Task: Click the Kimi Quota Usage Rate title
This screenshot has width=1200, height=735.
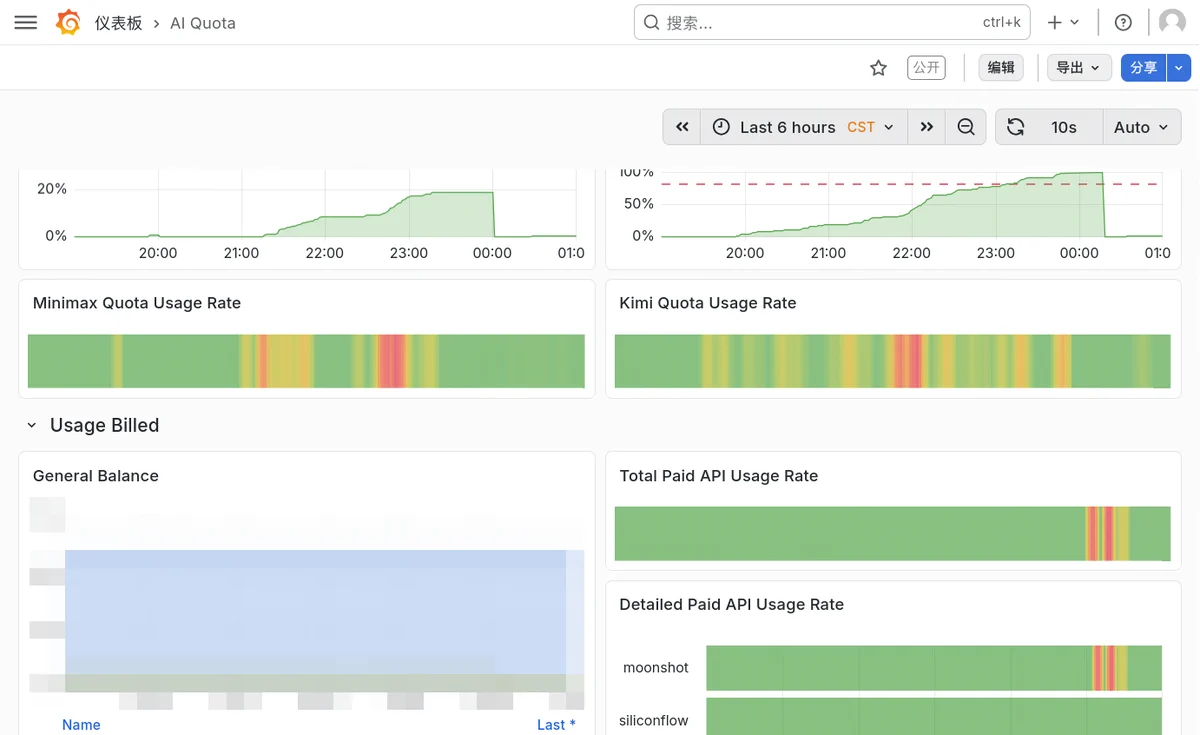Action: pyautogui.click(x=707, y=303)
